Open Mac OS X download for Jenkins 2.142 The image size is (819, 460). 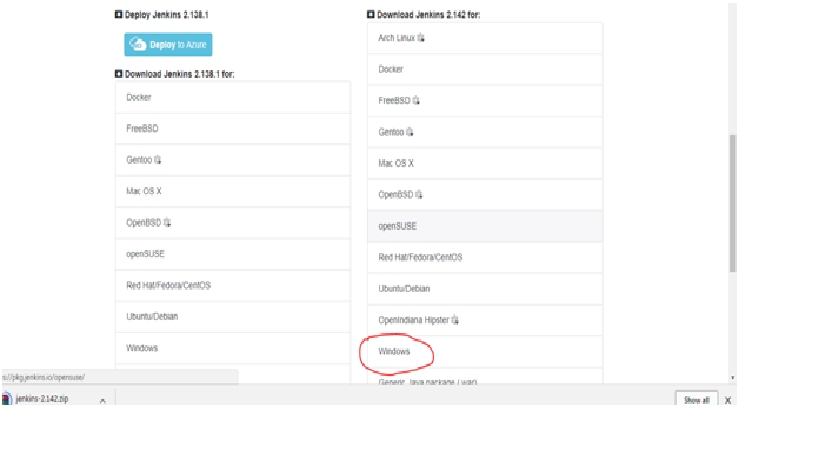click(485, 163)
